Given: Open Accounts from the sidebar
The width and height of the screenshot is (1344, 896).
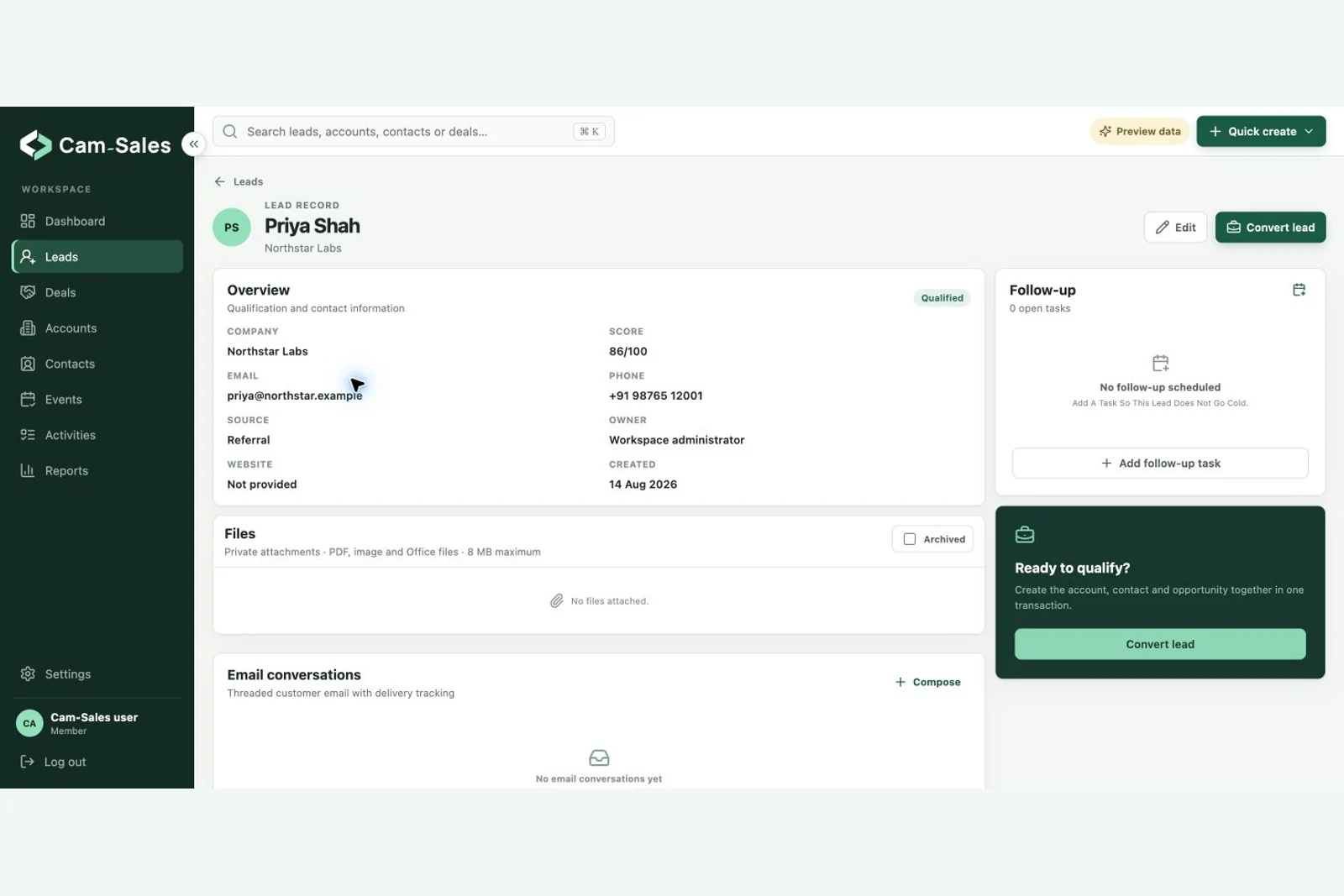Looking at the screenshot, I should pos(97,328).
